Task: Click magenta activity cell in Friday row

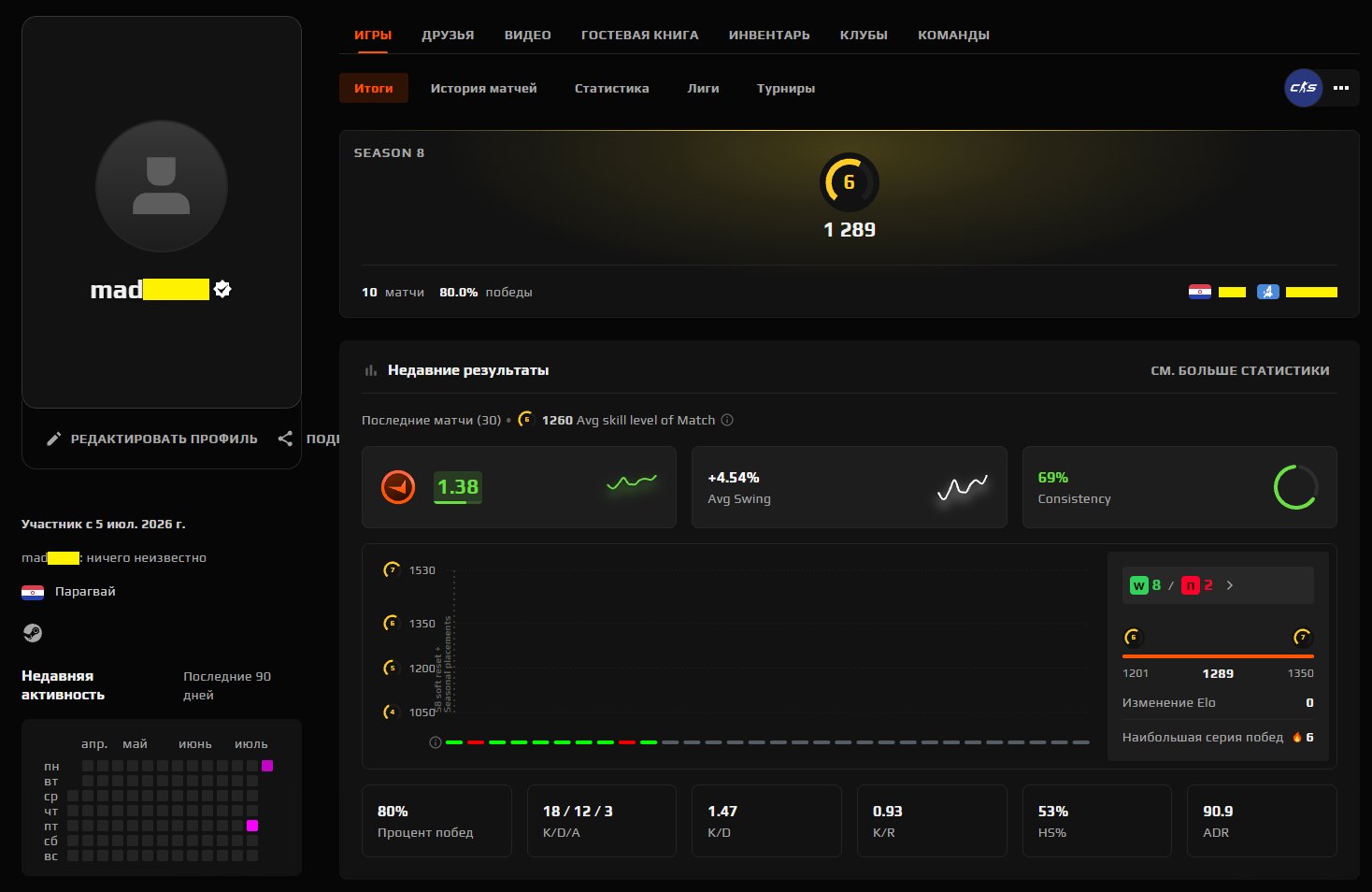Action: (252, 826)
